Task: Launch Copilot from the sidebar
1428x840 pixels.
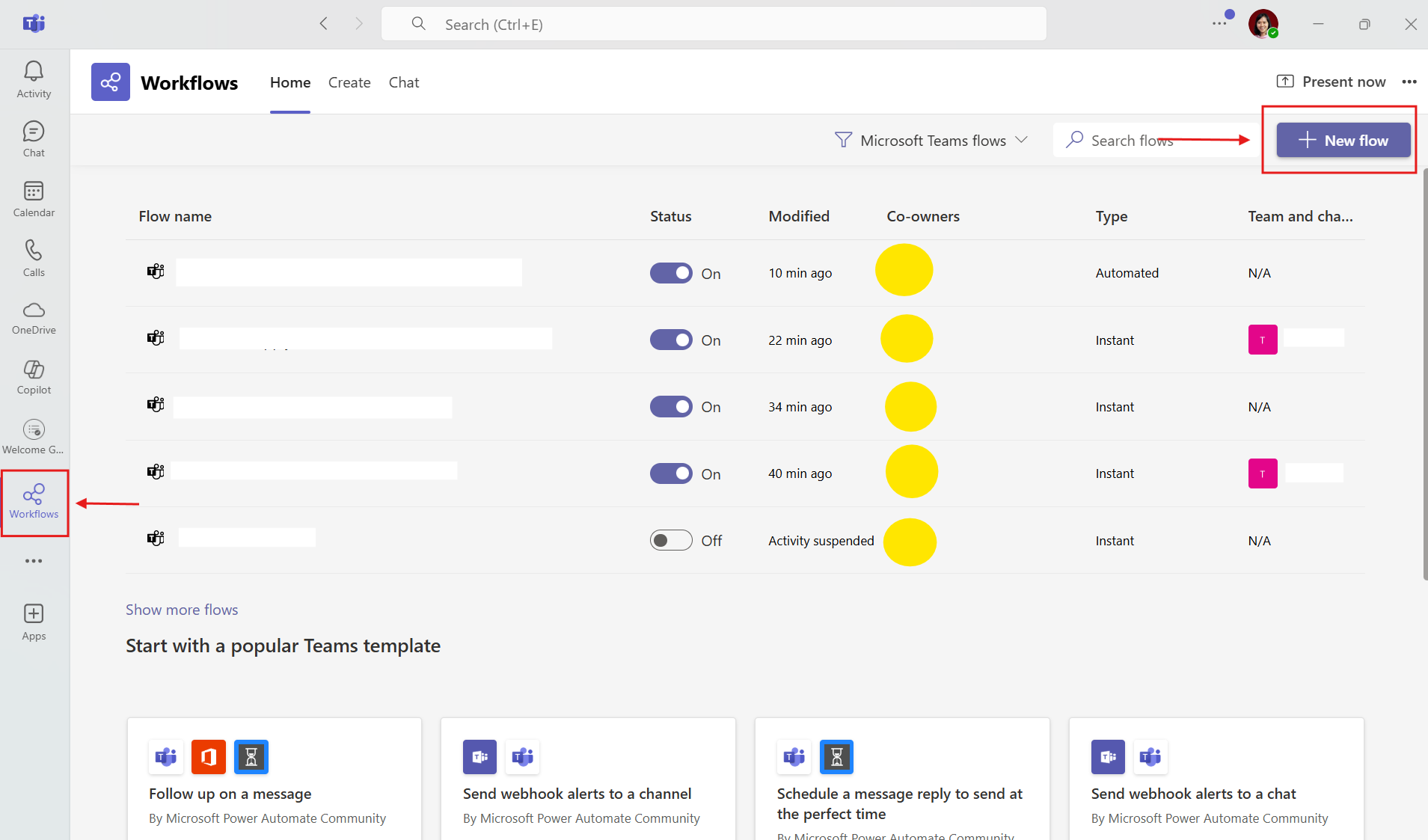Action: [34, 377]
